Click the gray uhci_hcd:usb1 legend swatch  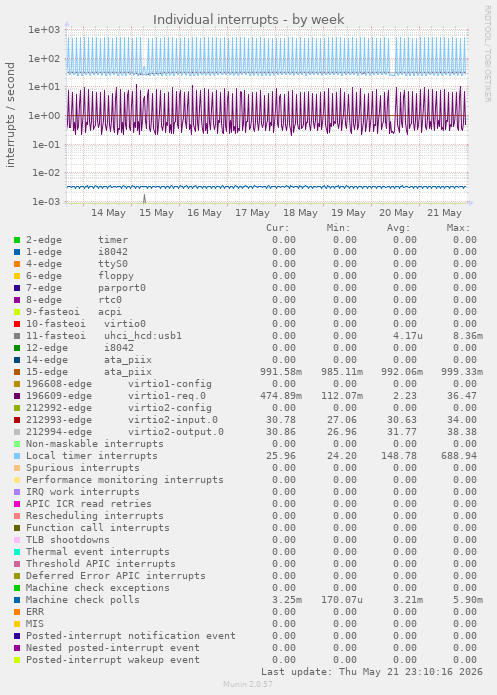17,336
